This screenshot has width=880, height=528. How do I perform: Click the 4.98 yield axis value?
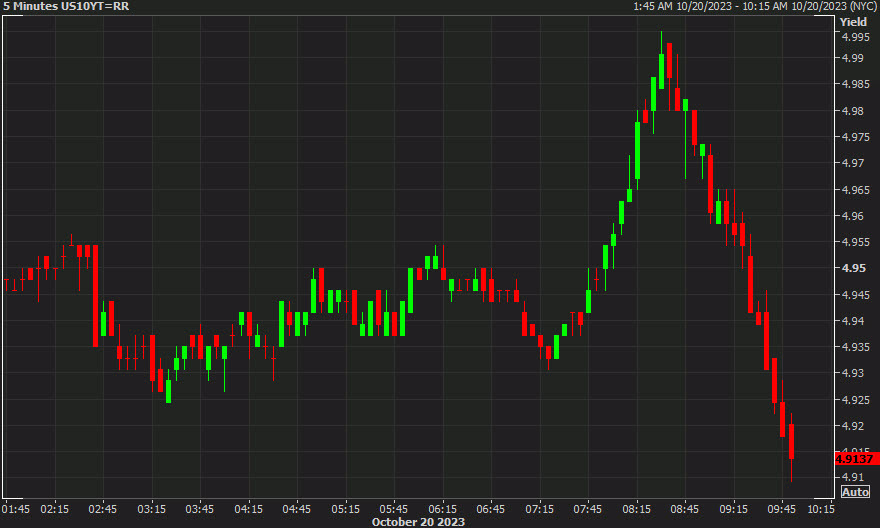[x=852, y=111]
